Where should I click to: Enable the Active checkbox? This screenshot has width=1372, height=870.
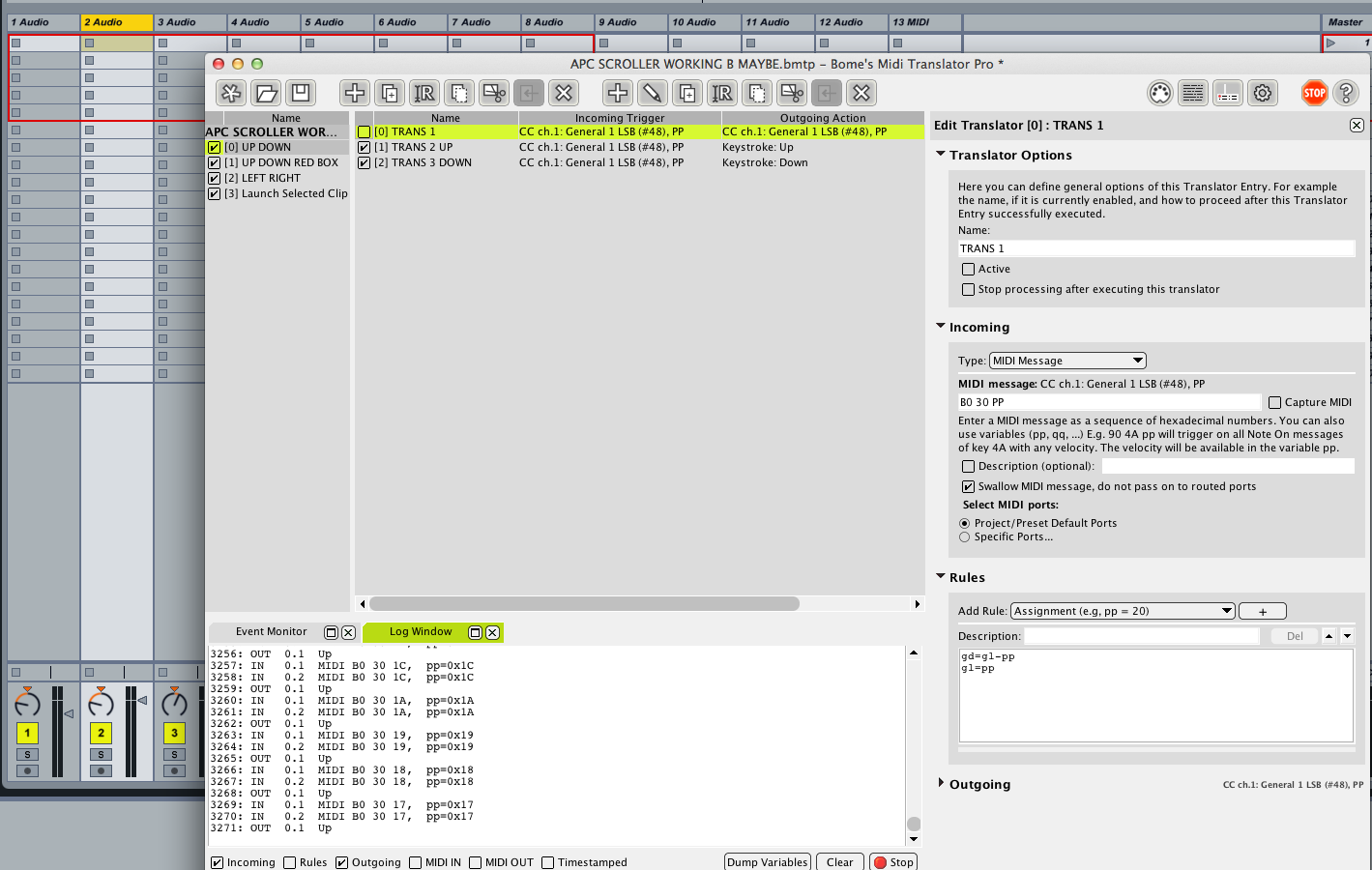pos(968,270)
